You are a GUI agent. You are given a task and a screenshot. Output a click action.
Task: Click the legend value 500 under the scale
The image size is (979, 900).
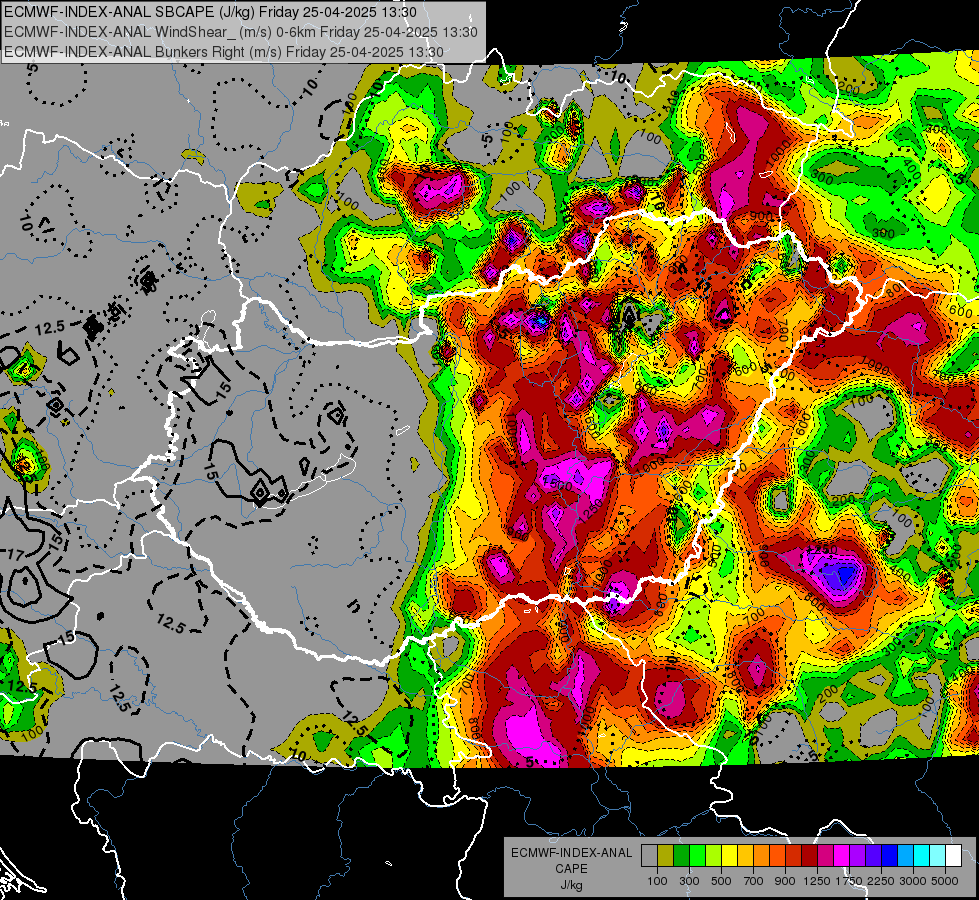[721, 881]
